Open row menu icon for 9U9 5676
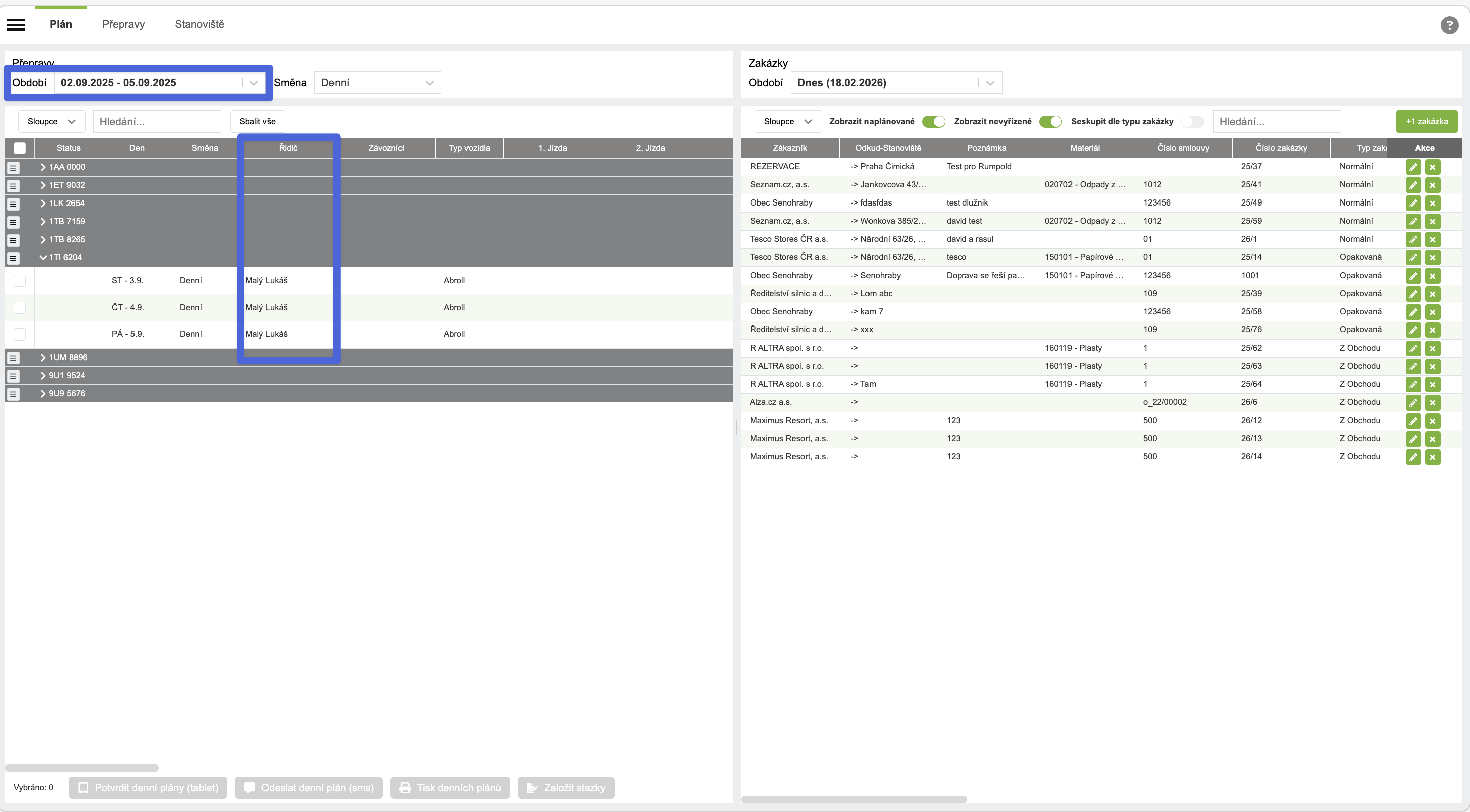Screen dimensions: 1470x812 click(13, 394)
